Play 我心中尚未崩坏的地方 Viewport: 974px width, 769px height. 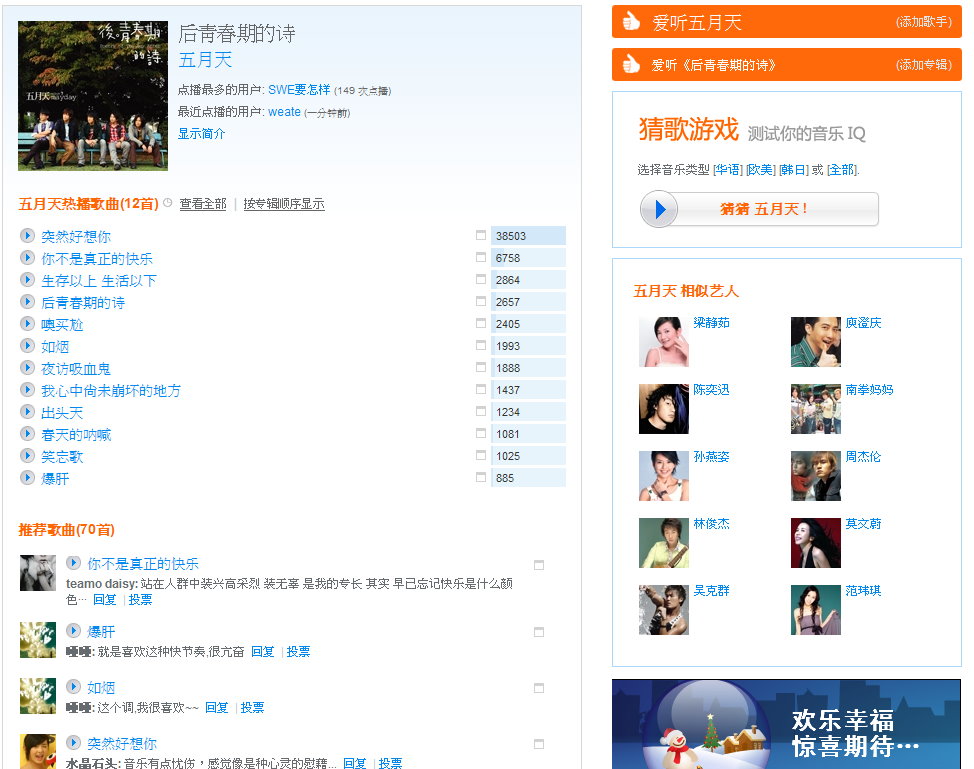tap(27, 389)
